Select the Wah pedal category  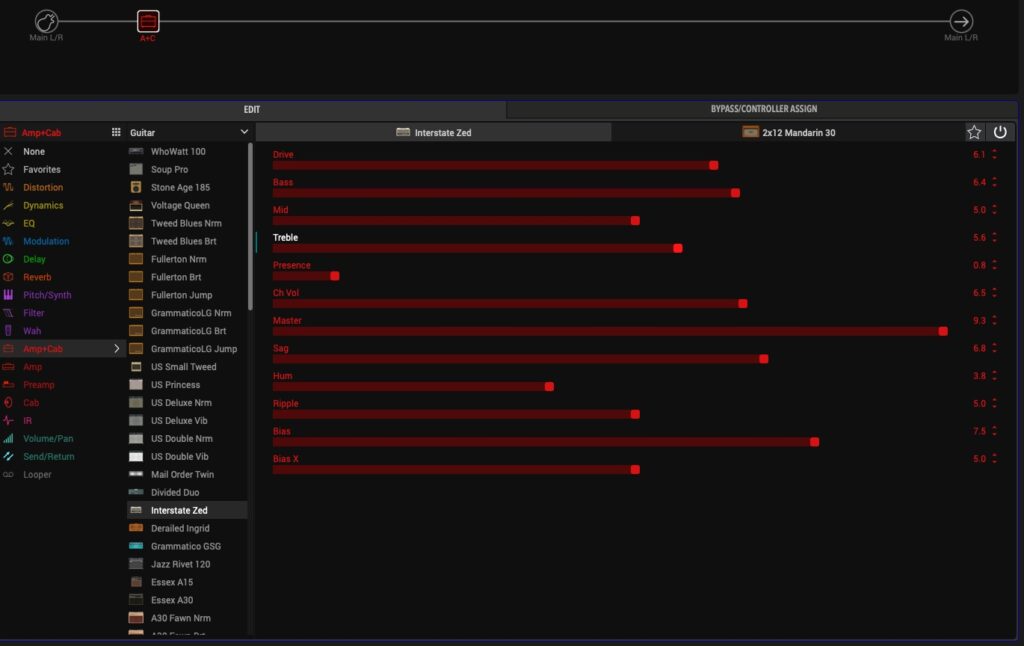click(32, 331)
